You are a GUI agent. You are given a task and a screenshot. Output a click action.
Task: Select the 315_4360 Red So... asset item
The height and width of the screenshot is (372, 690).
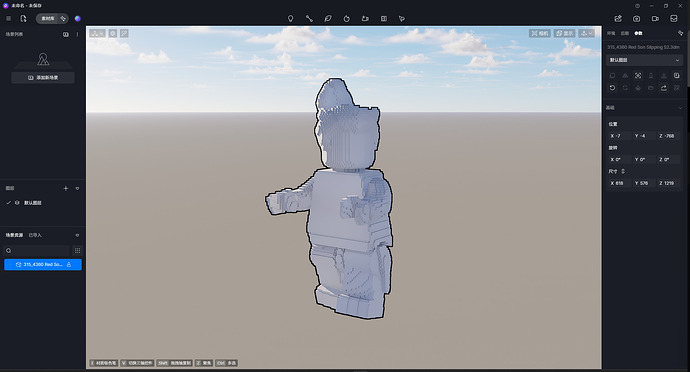click(43, 265)
